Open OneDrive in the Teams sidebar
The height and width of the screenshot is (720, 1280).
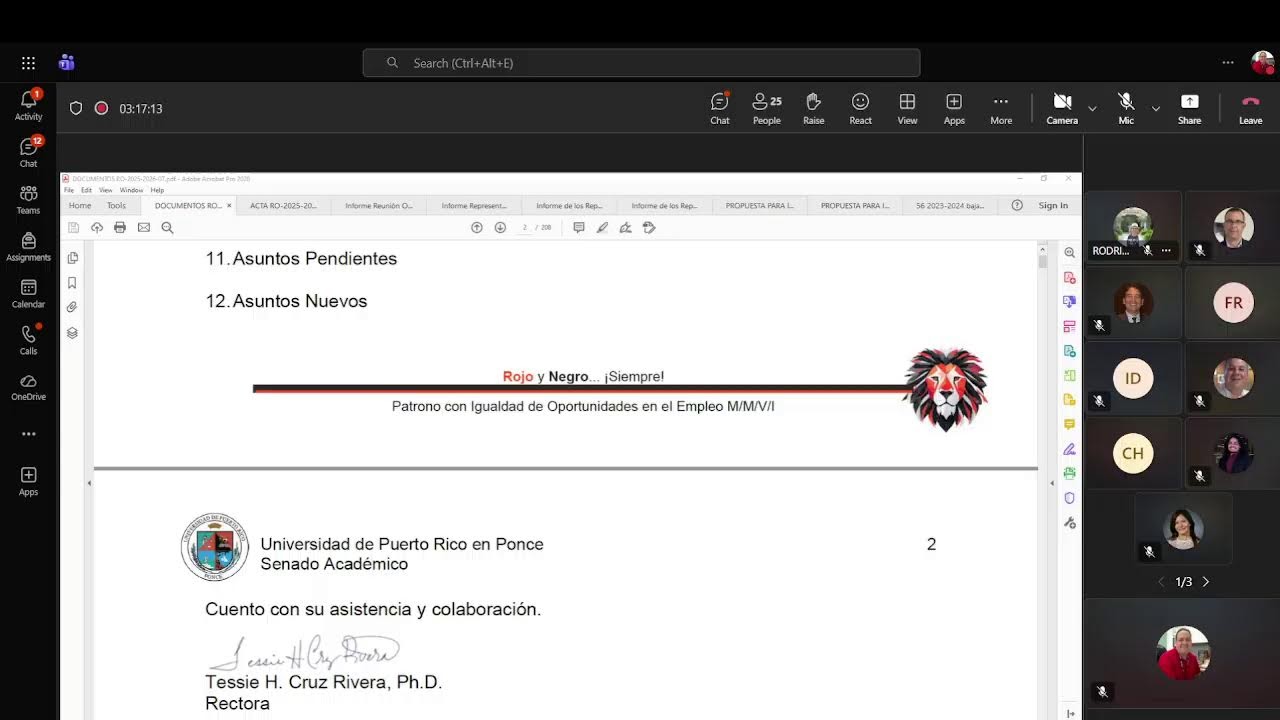click(x=28, y=386)
